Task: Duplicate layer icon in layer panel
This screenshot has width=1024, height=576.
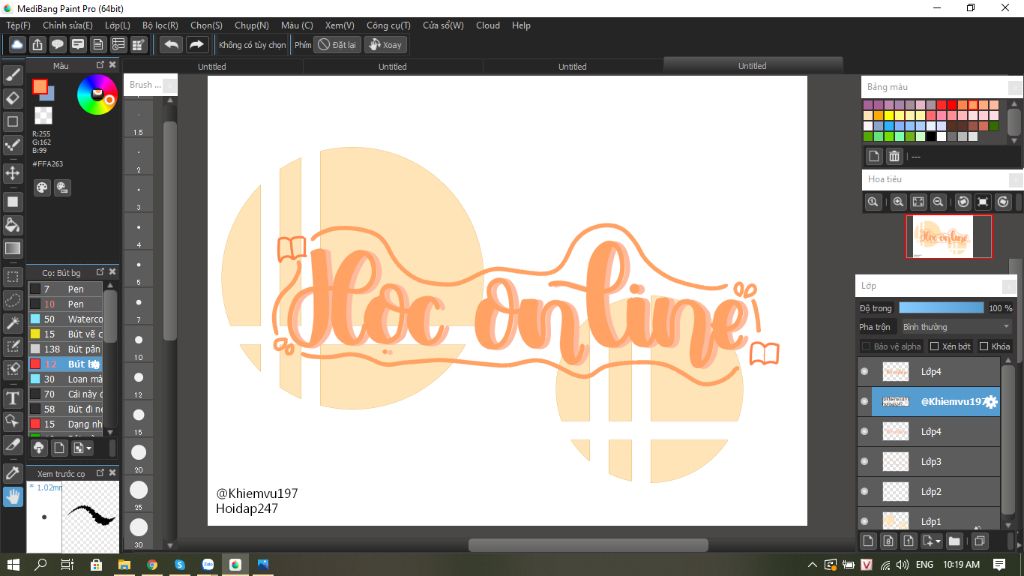Action: (x=979, y=541)
